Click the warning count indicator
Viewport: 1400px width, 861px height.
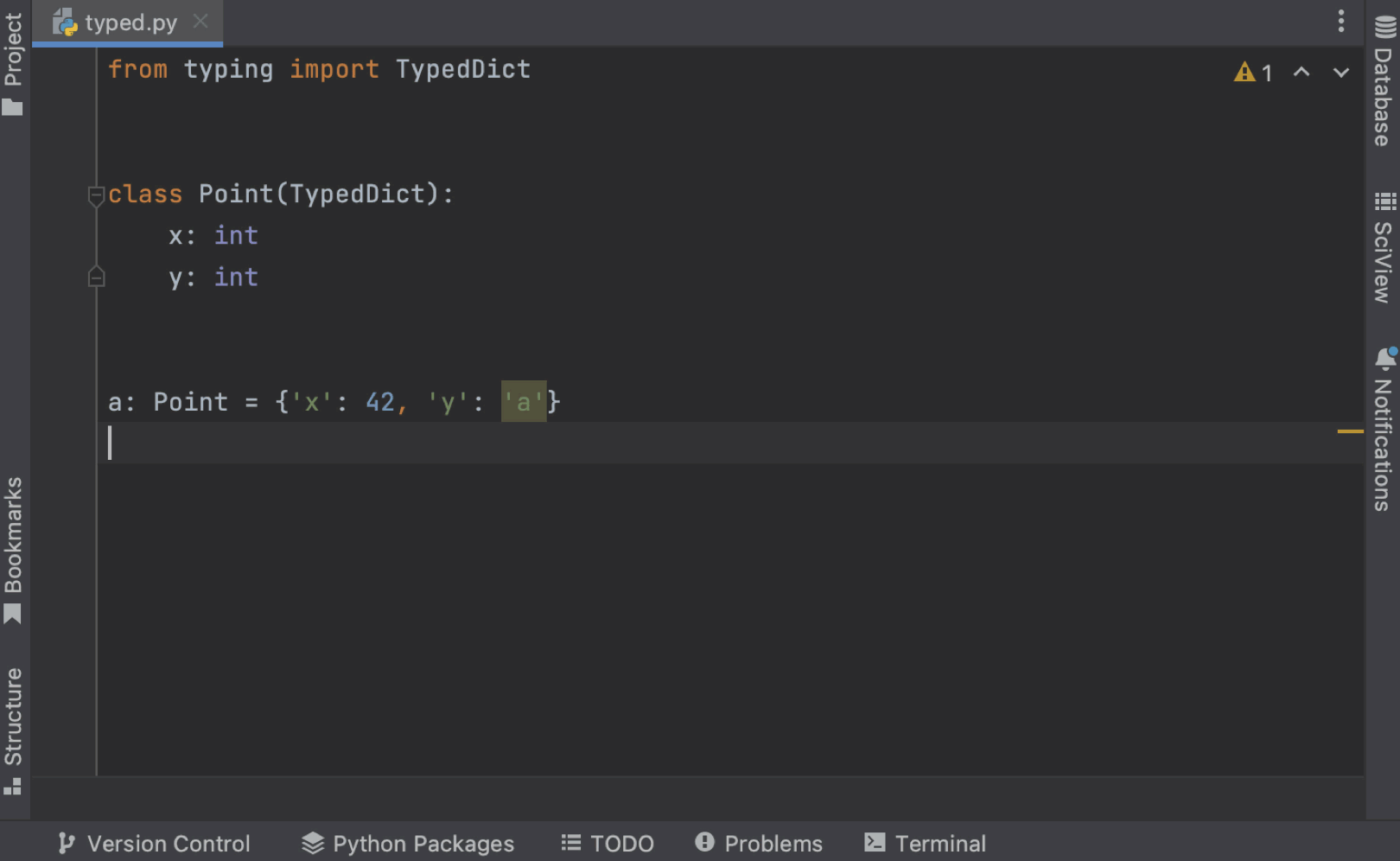1252,73
